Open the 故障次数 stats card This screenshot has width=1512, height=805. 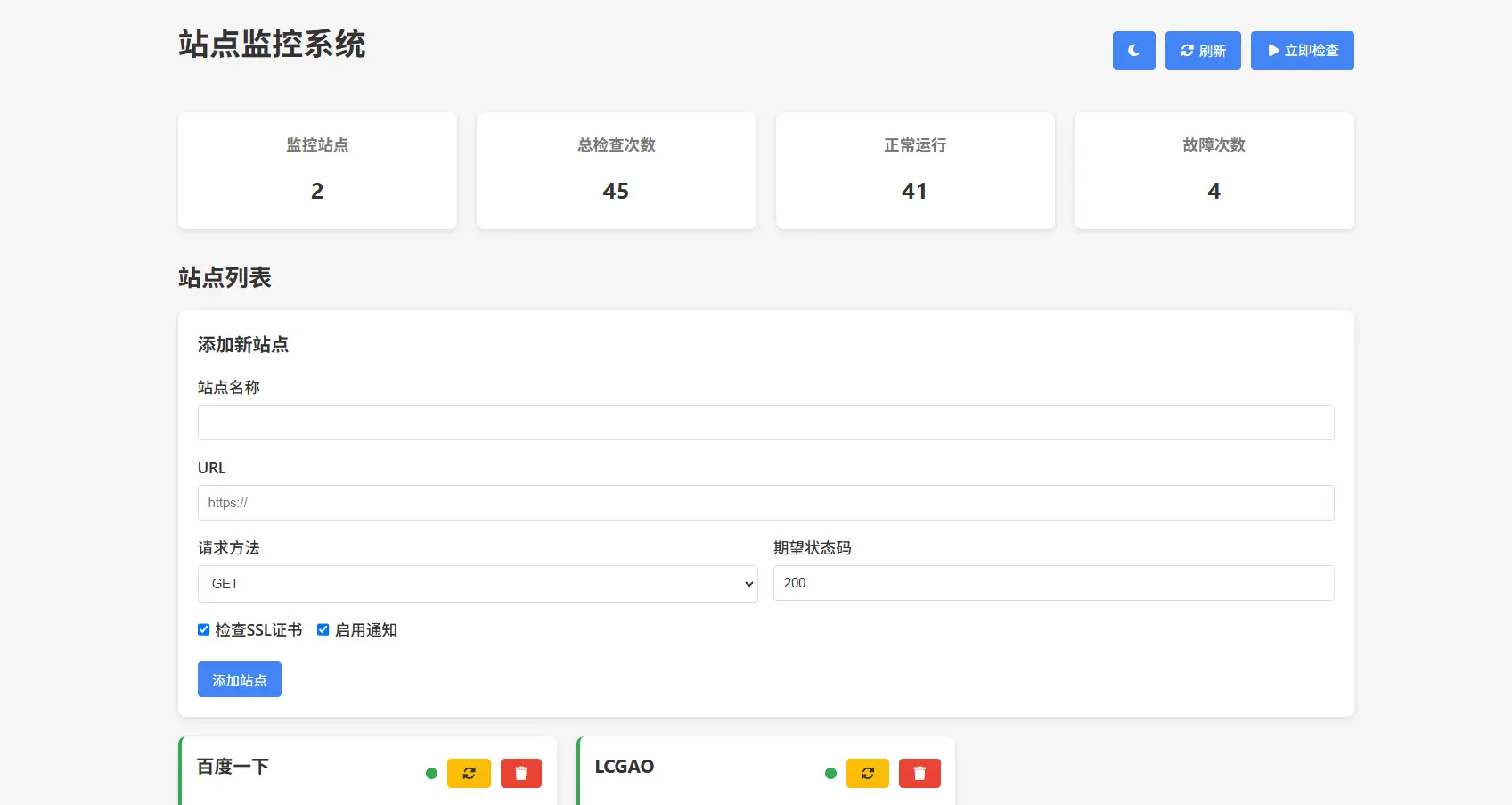[1214, 170]
